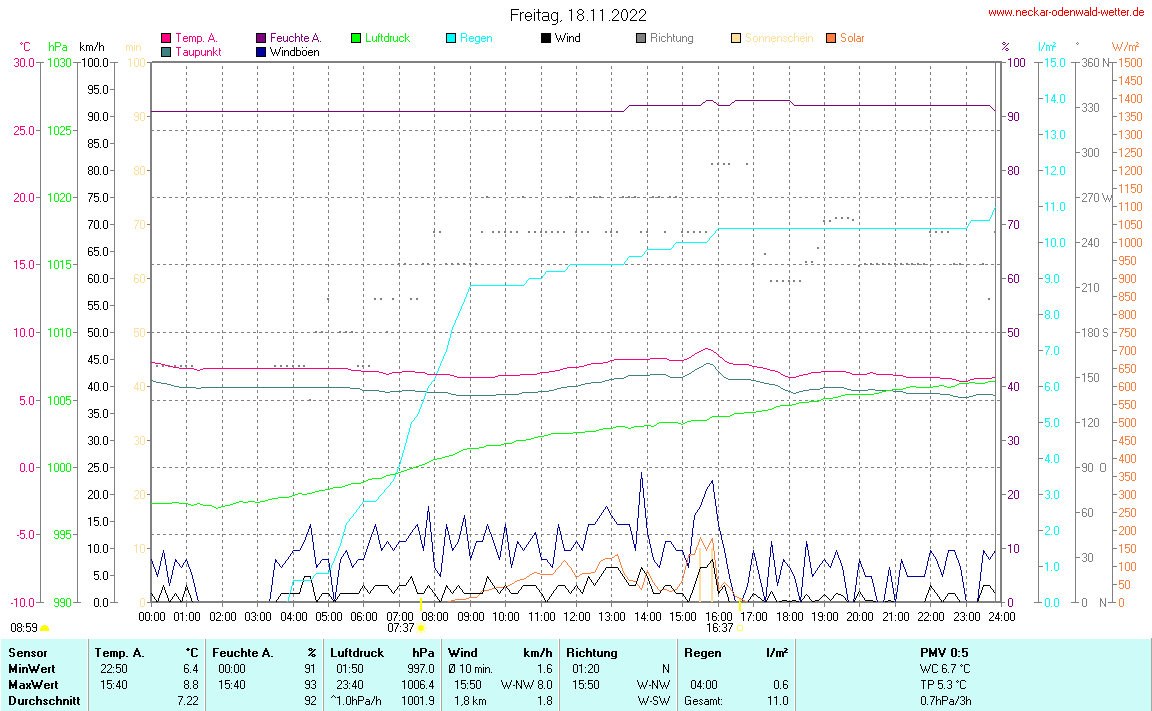This screenshot has height=711, width=1152.
Task: Click the ^1.0hPa/h pressure rate label
Action: tap(356, 701)
